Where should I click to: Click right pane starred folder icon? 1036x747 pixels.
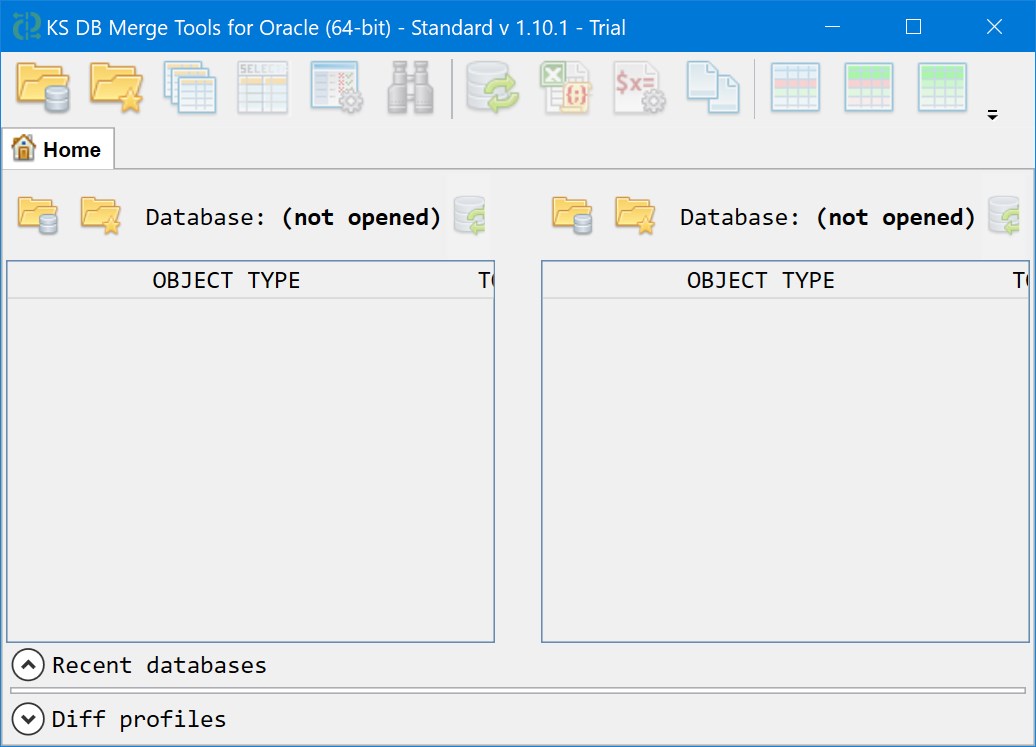click(x=635, y=215)
